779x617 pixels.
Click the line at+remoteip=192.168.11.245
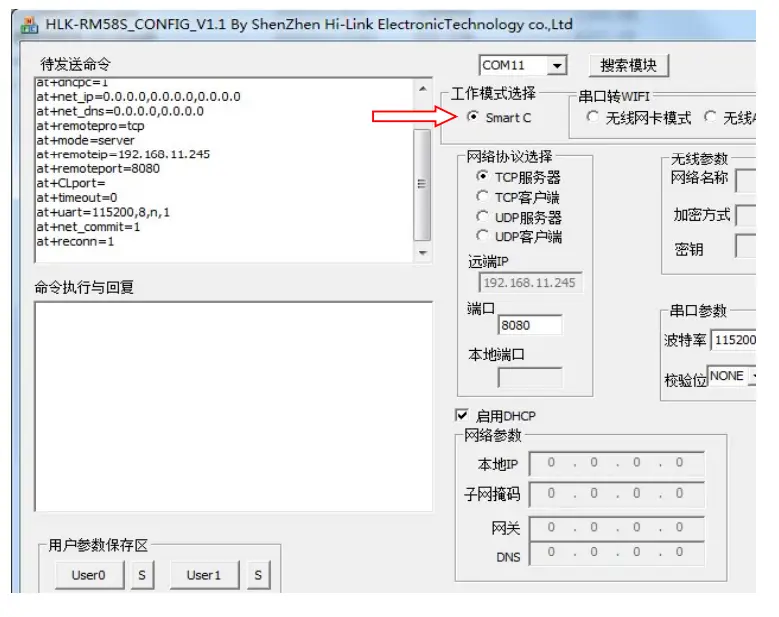click(123, 154)
